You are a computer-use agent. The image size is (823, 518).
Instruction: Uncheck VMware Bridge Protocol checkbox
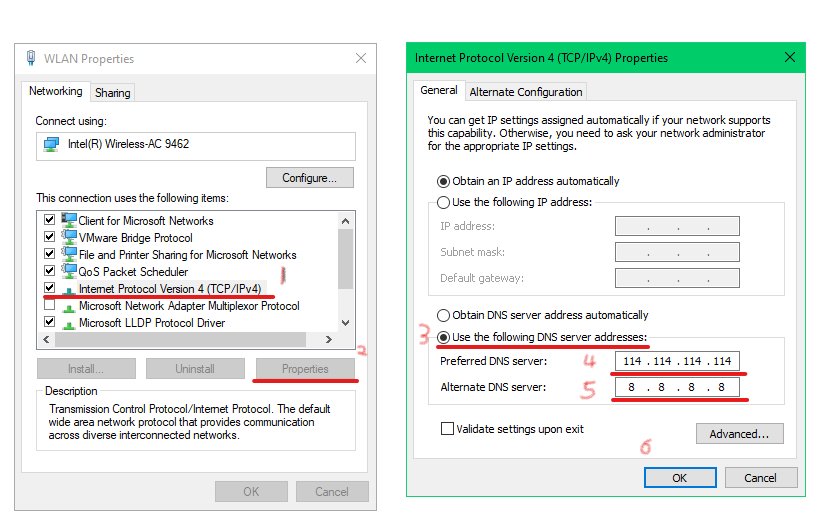(50, 237)
